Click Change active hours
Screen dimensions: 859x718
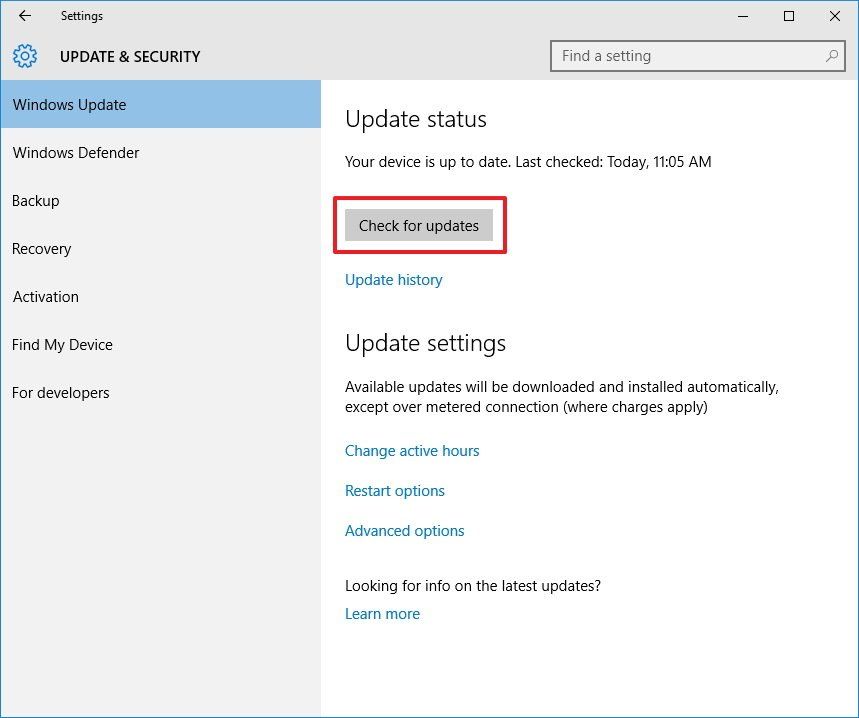[x=412, y=450]
